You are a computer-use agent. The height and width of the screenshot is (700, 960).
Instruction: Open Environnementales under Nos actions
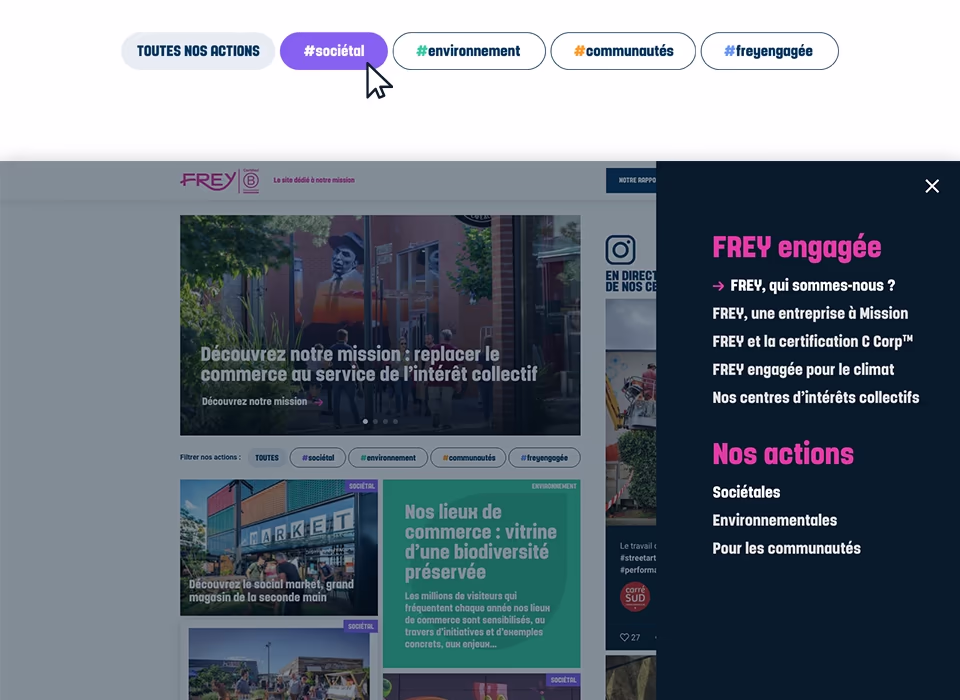(774, 521)
